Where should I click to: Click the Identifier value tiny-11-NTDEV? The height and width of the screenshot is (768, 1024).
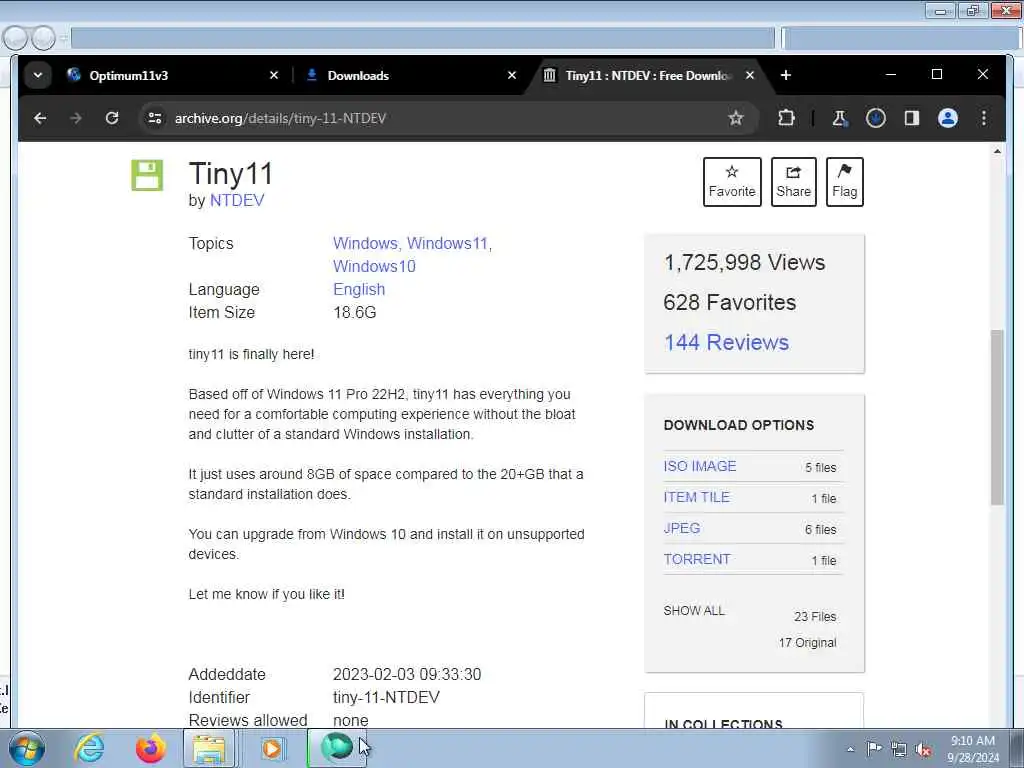point(386,697)
